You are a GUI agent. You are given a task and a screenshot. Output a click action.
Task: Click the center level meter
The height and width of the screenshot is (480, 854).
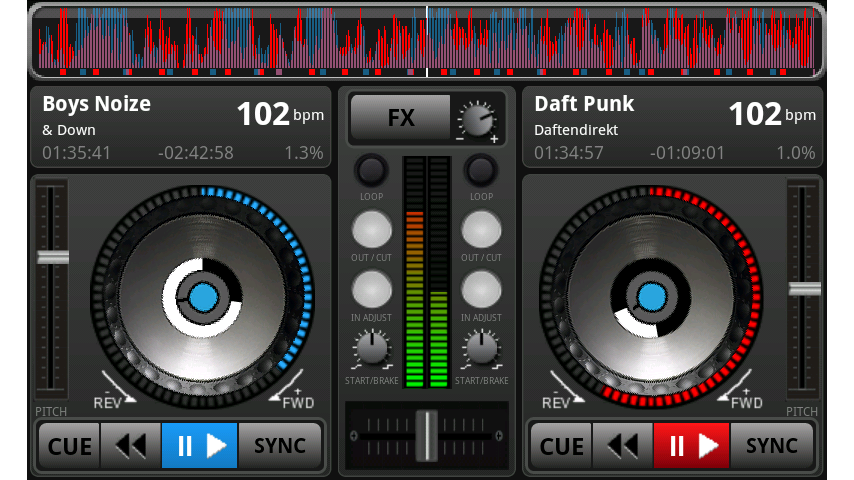426,272
